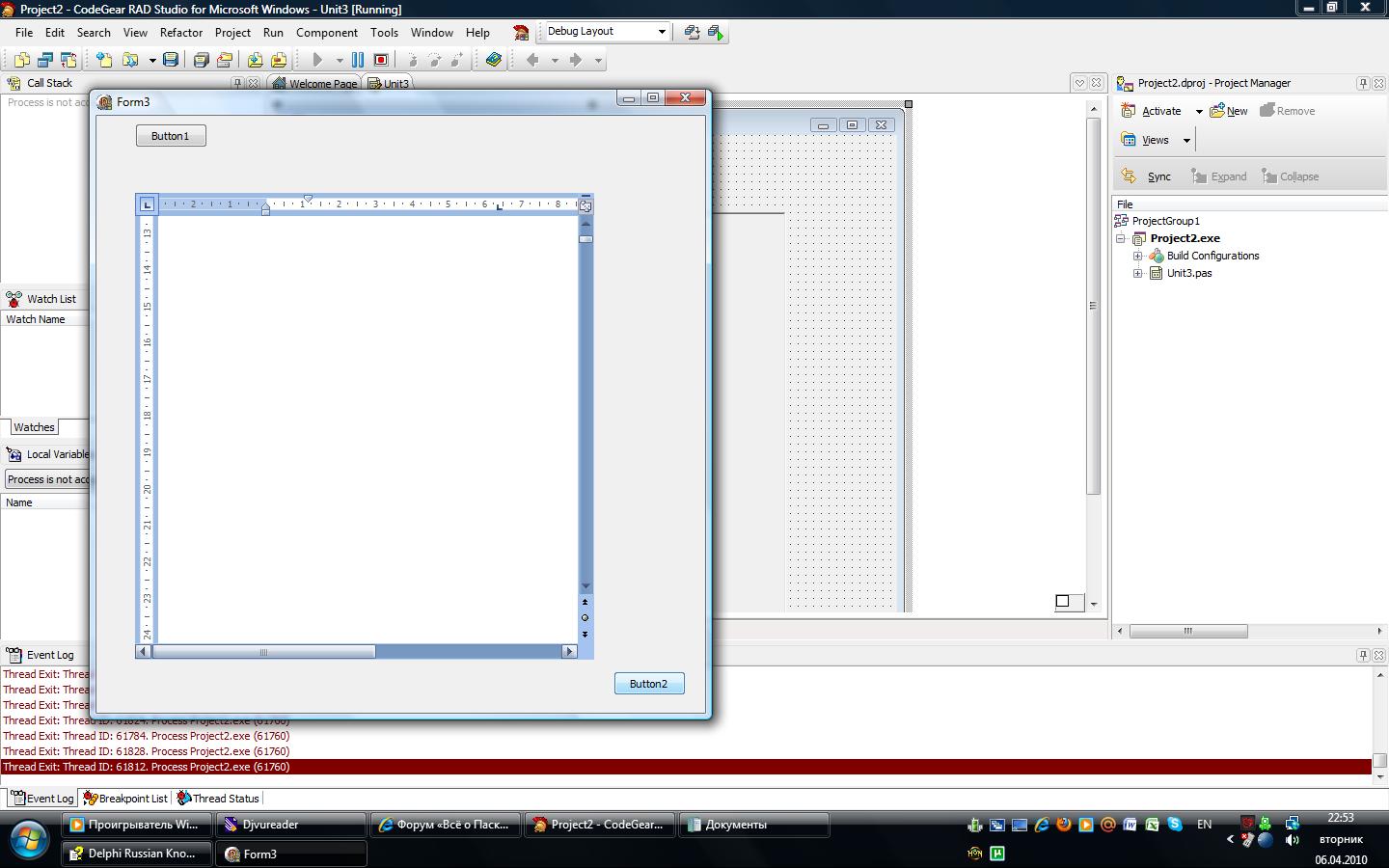The width and height of the screenshot is (1389, 868).
Task: Click the Sync icon in Project Manager
Action: [x=1148, y=176]
